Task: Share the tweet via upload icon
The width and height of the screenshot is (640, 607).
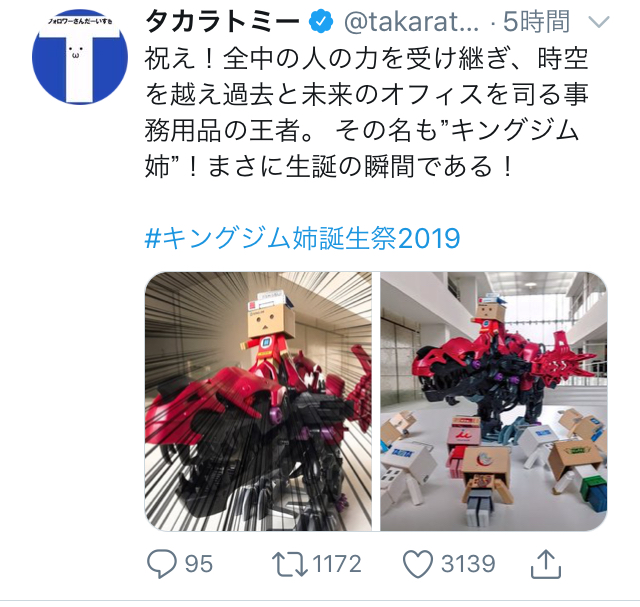Action: click(x=546, y=563)
